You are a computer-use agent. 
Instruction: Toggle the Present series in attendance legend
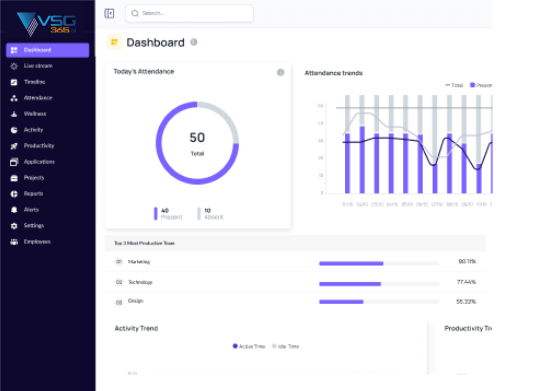[x=481, y=85]
